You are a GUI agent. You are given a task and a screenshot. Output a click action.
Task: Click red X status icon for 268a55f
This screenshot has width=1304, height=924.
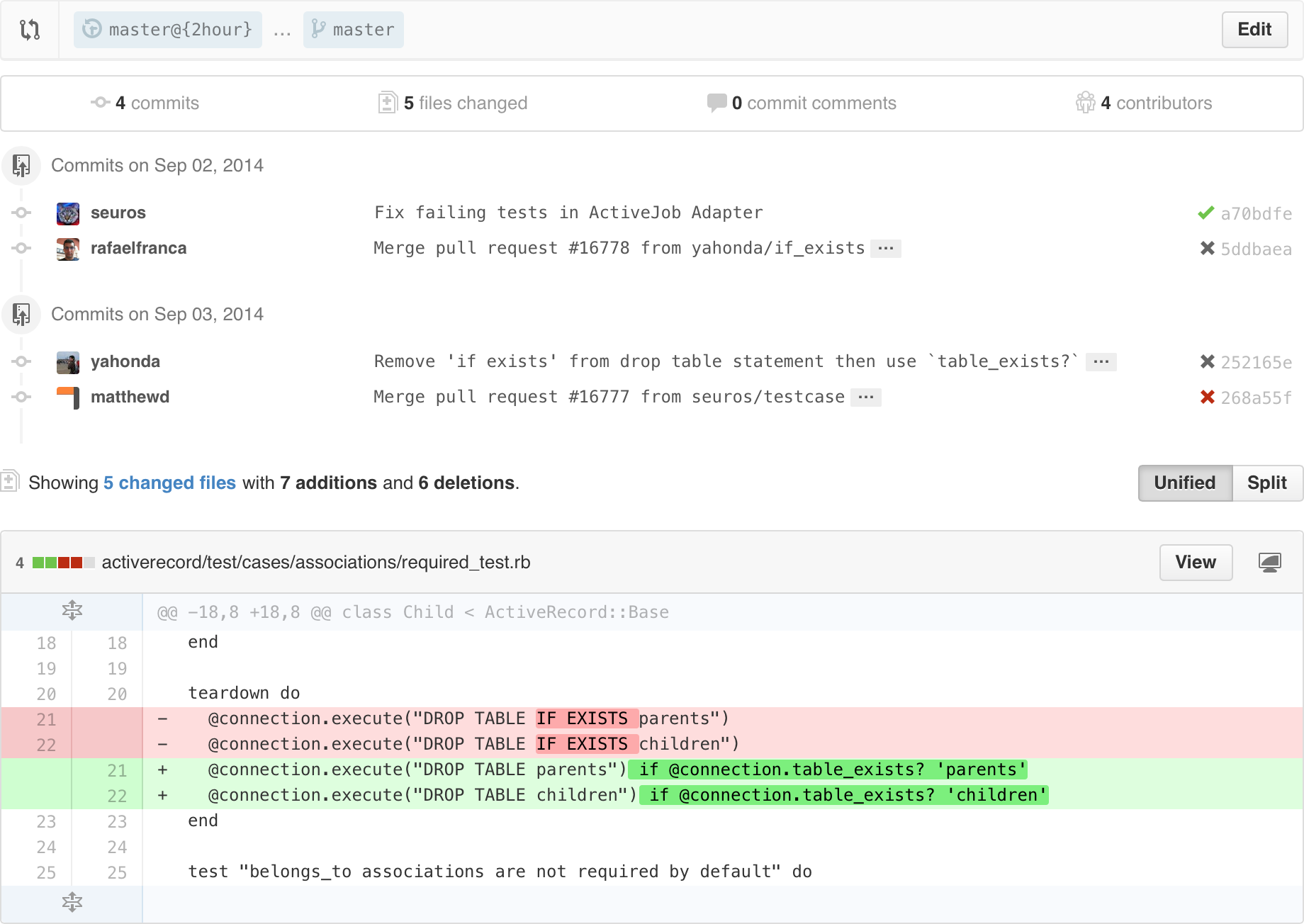pos(1208,398)
